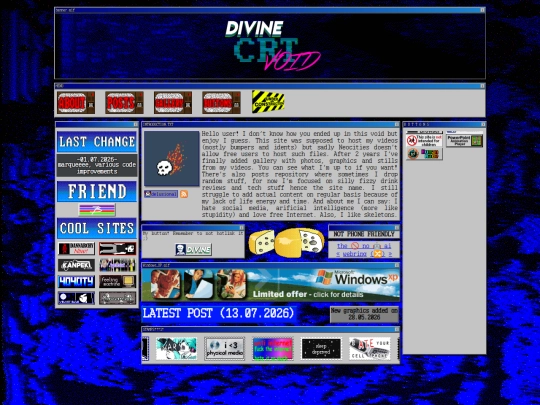Click the flaming skull avatar image

[x=172, y=158]
